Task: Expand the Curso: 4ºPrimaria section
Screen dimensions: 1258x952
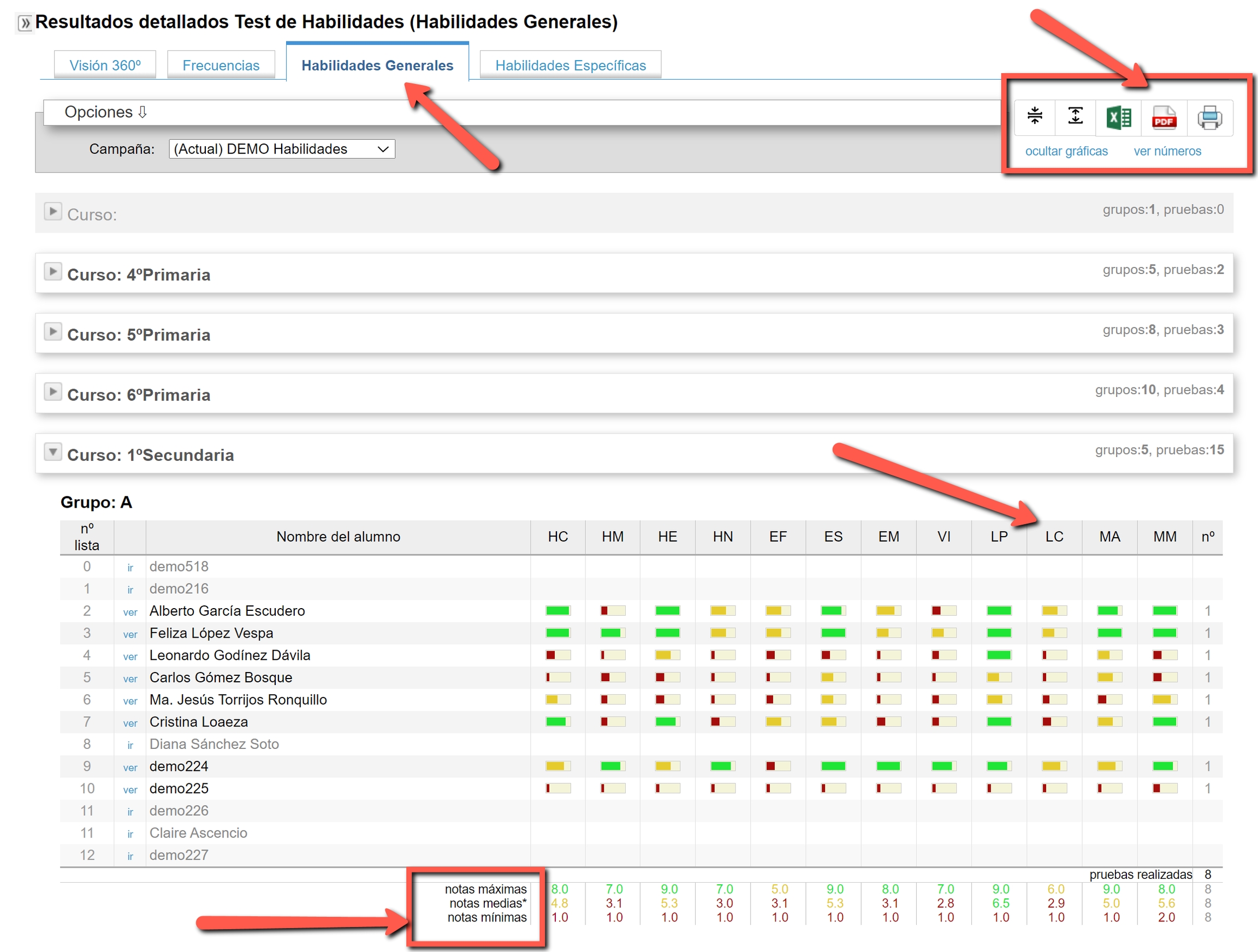Action: pyautogui.click(x=53, y=271)
